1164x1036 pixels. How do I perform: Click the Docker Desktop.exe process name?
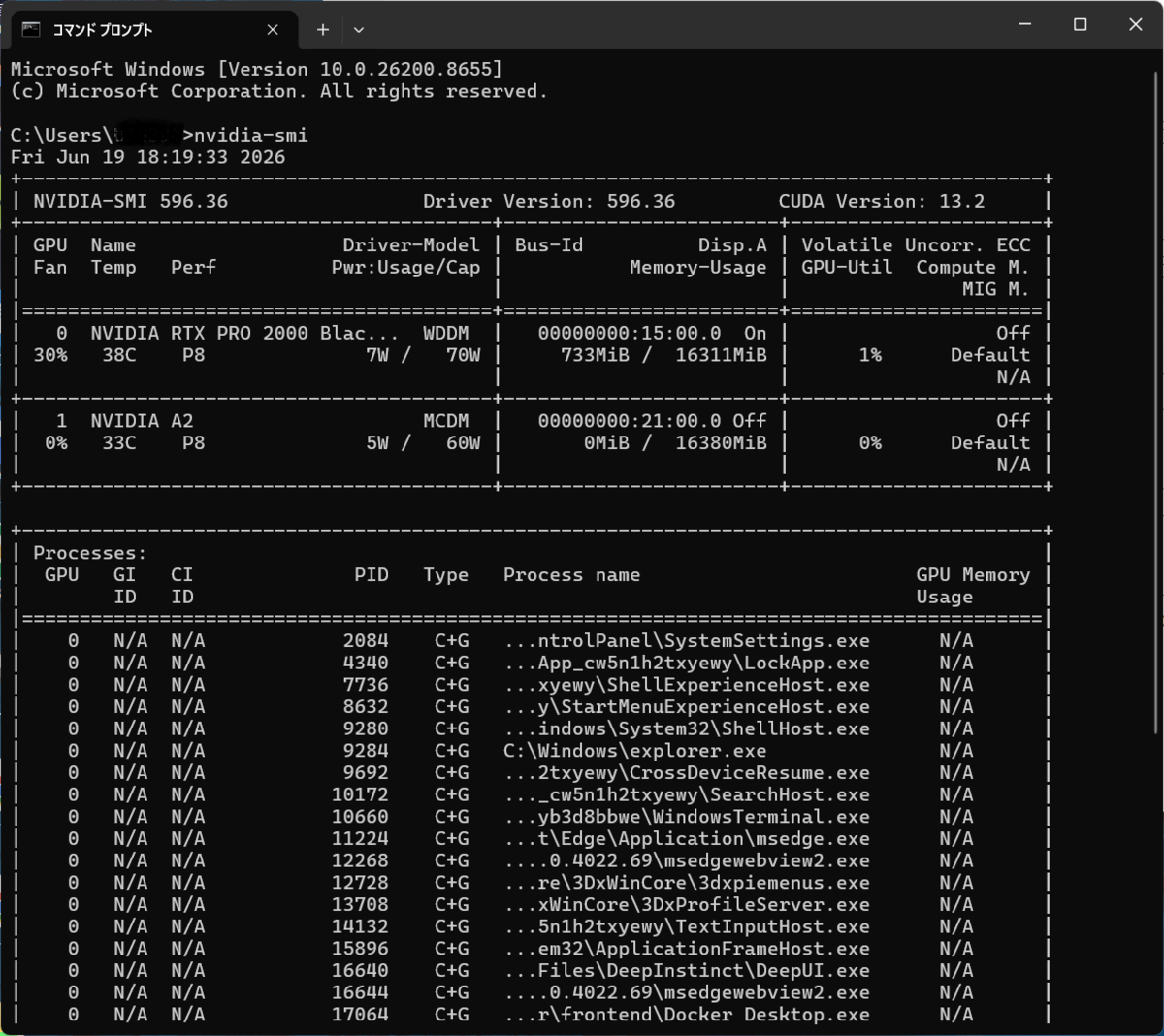[687, 1015]
